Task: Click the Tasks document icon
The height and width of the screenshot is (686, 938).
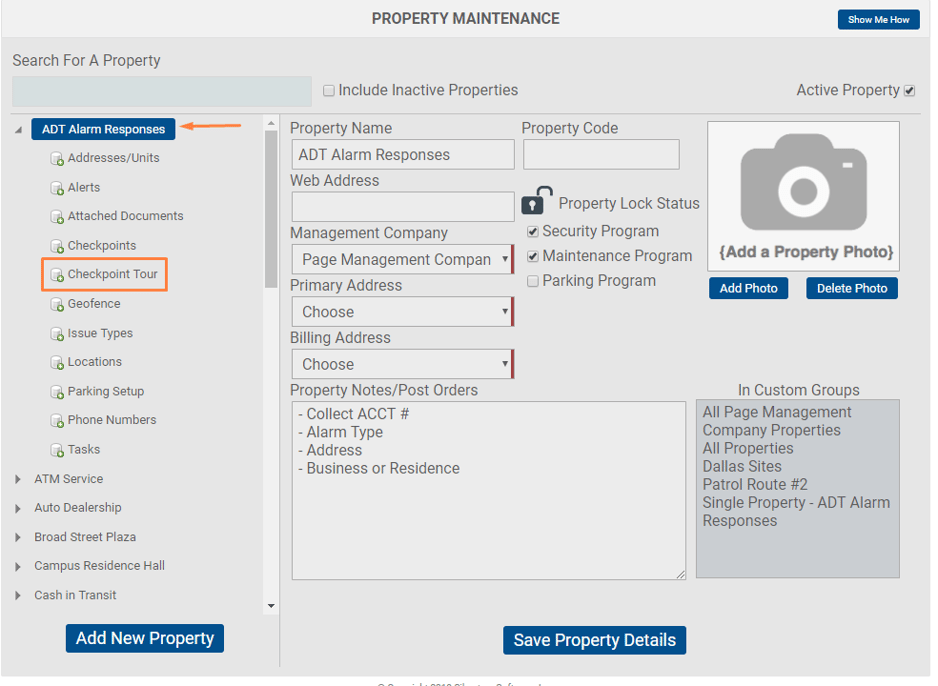Action: pyautogui.click(x=57, y=450)
